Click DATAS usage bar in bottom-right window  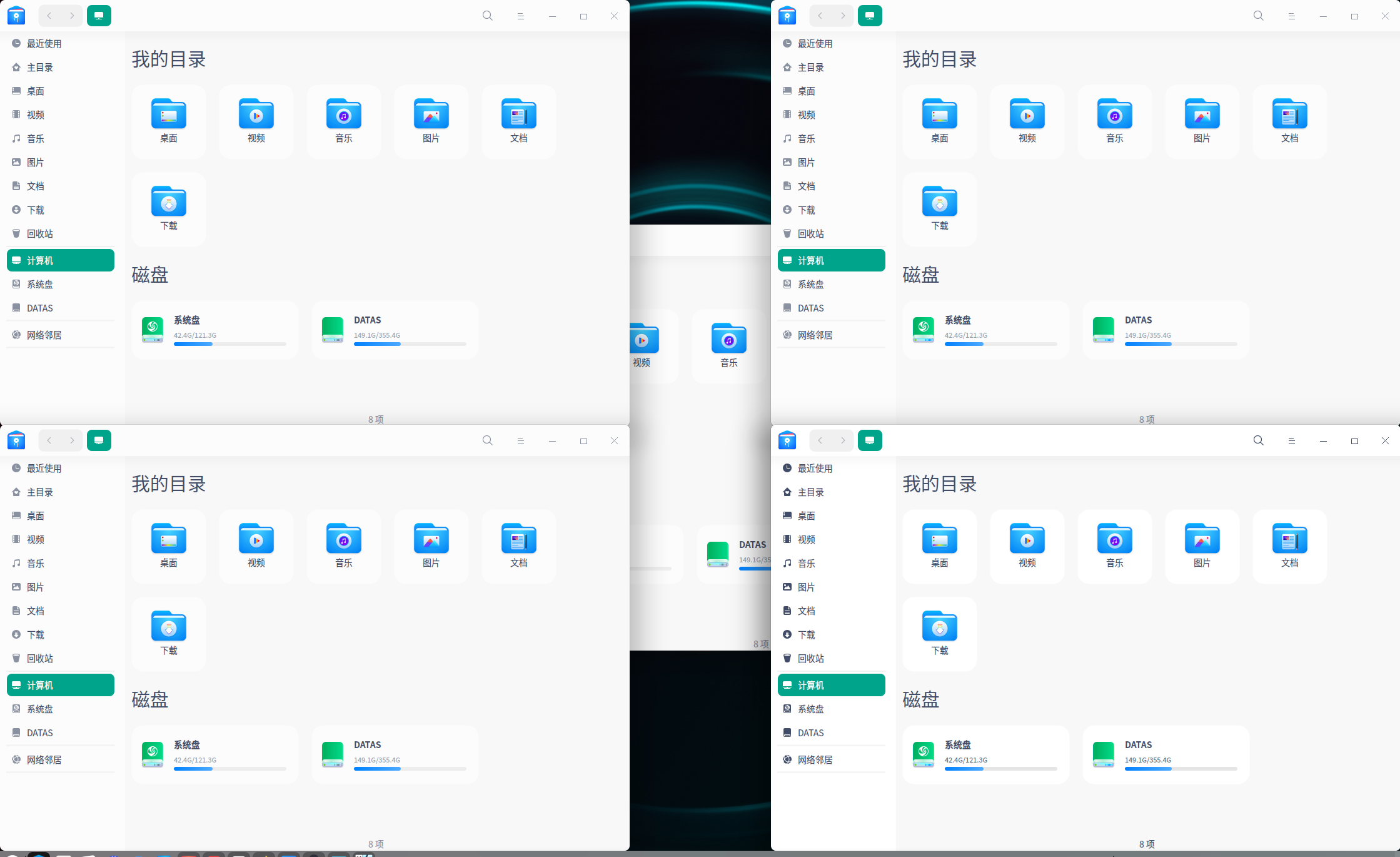[x=1181, y=769]
